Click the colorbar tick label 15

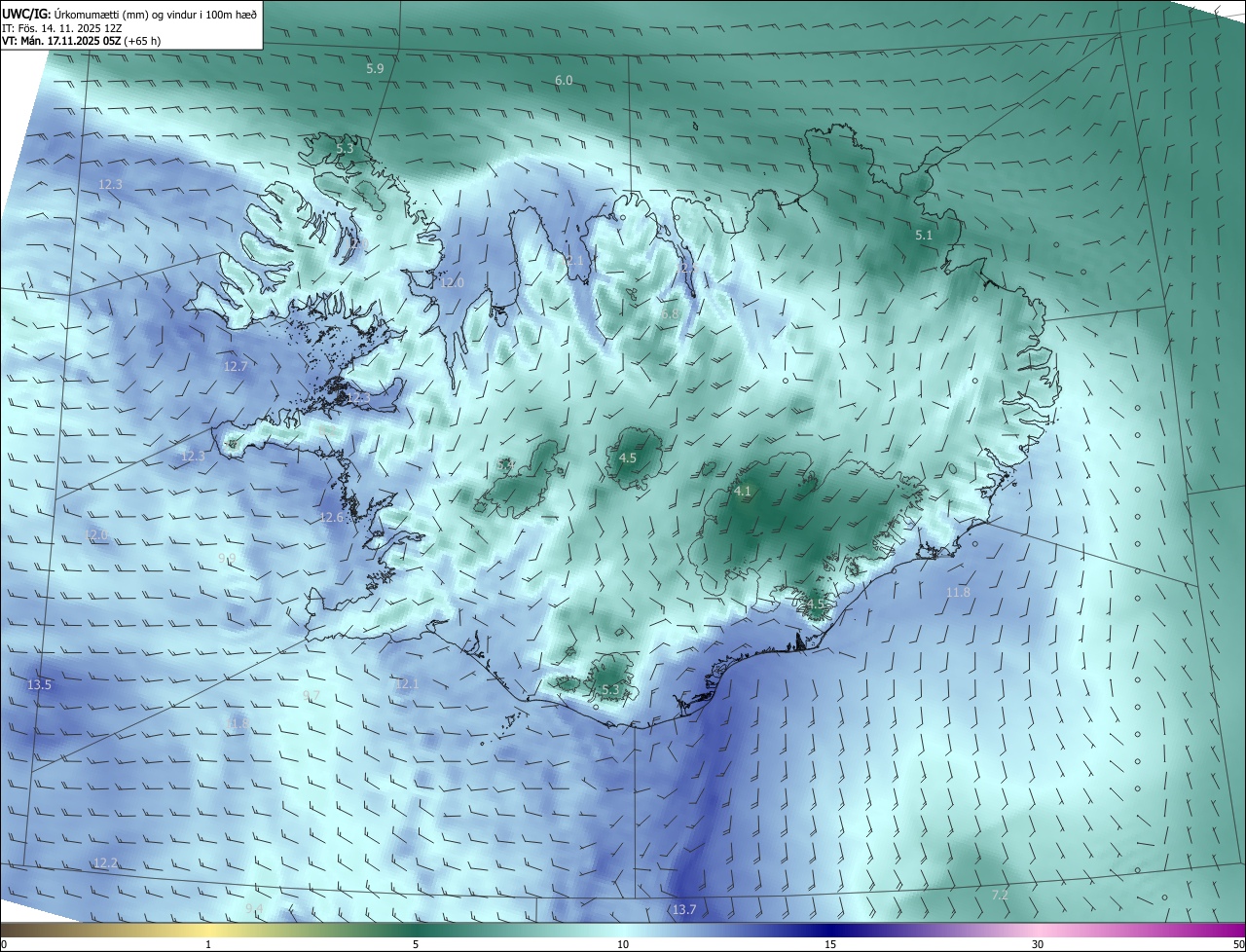[830, 945]
